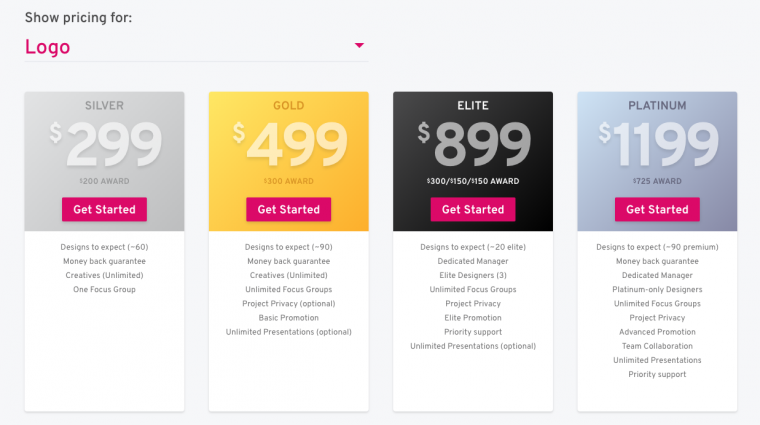Click the GOLD plan heading
760x425 pixels.
coord(289,105)
